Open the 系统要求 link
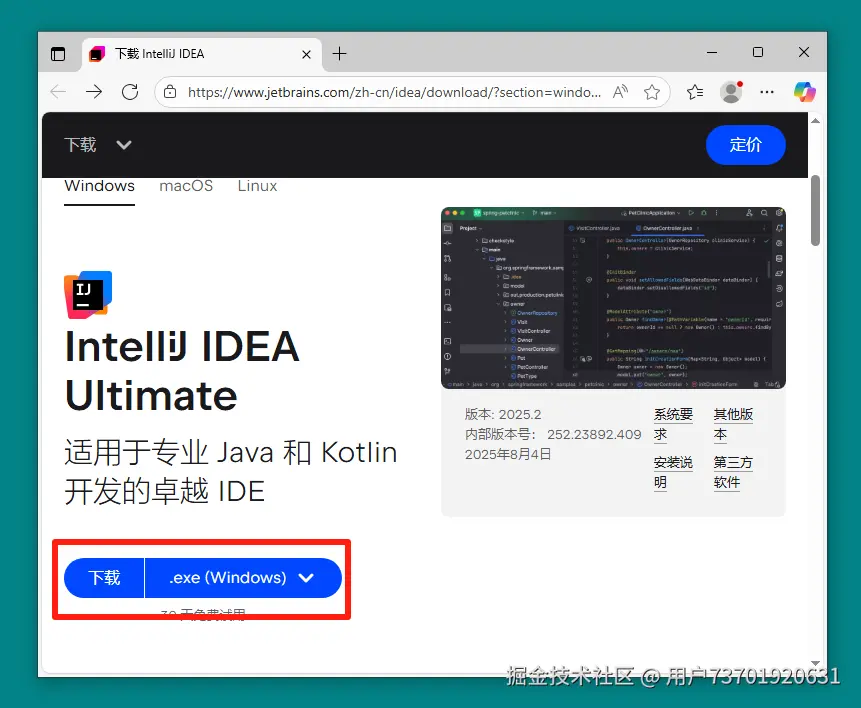 (673, 424)
